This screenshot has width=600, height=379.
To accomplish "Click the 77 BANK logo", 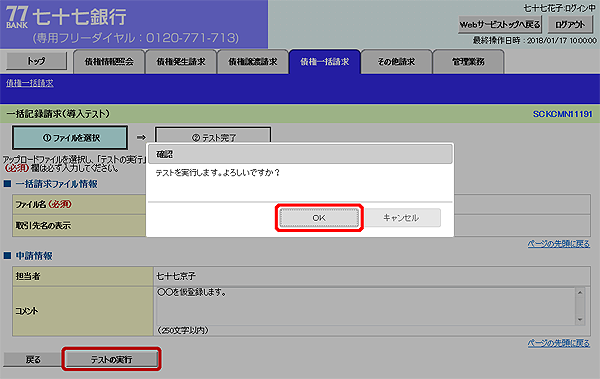I will pyautogui.click(x=16, y=17).
